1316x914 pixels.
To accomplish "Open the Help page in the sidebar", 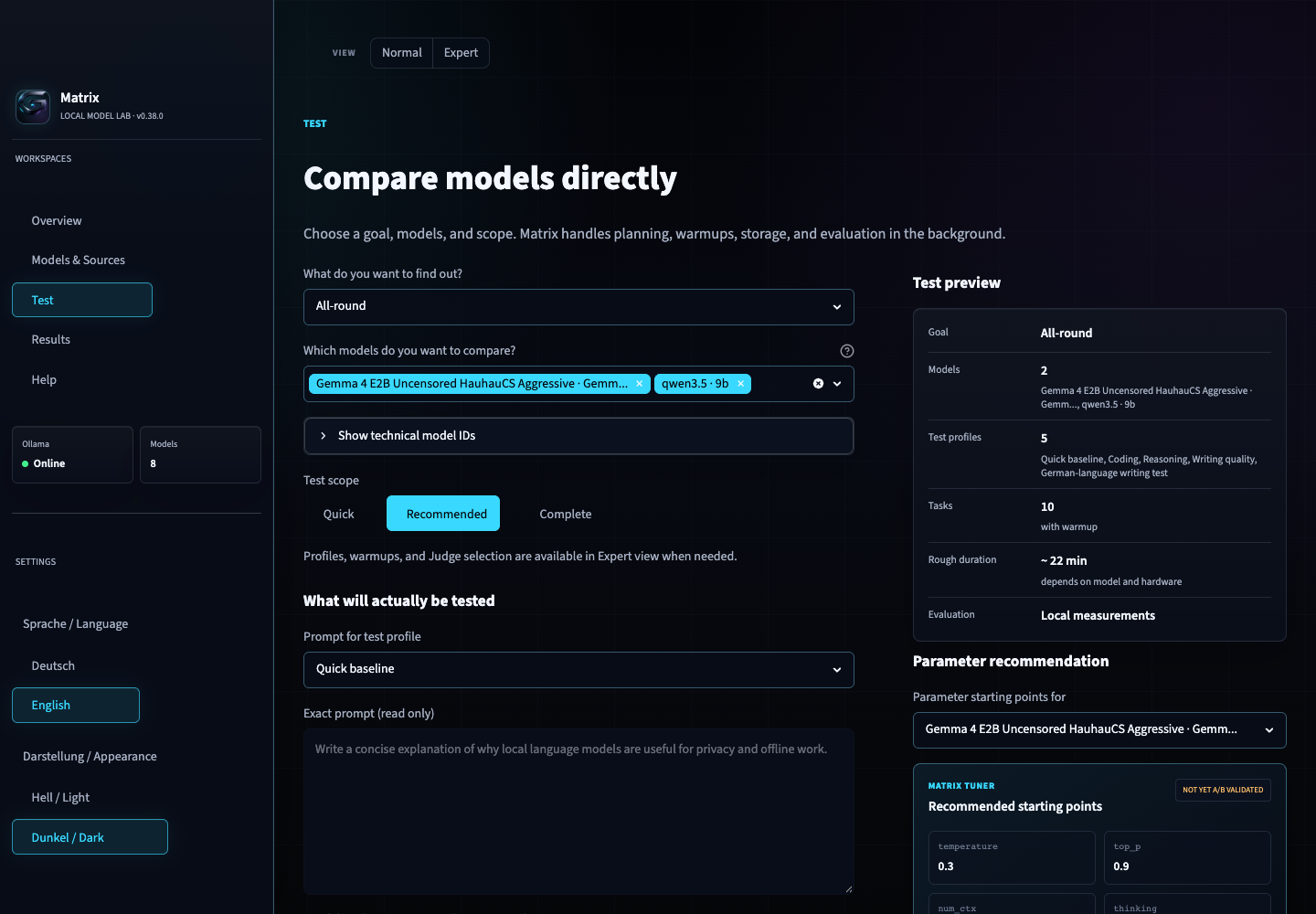I will [44, 379].
